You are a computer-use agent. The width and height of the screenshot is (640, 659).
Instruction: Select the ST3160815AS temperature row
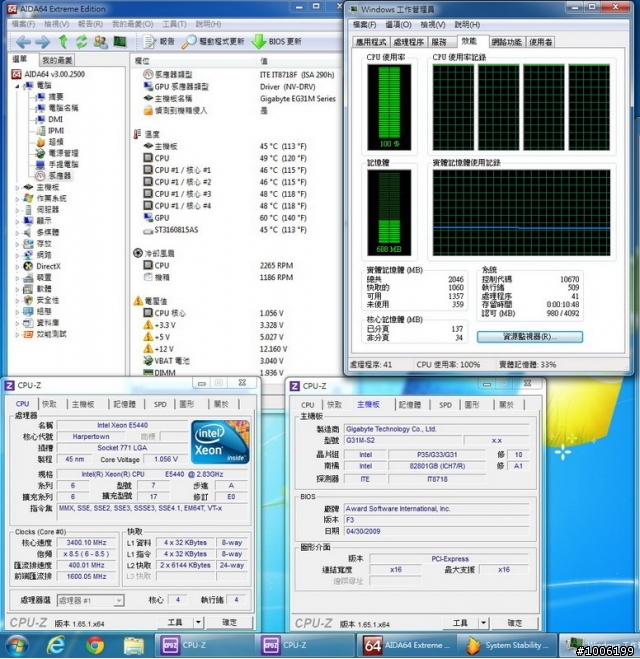[235, 230]
